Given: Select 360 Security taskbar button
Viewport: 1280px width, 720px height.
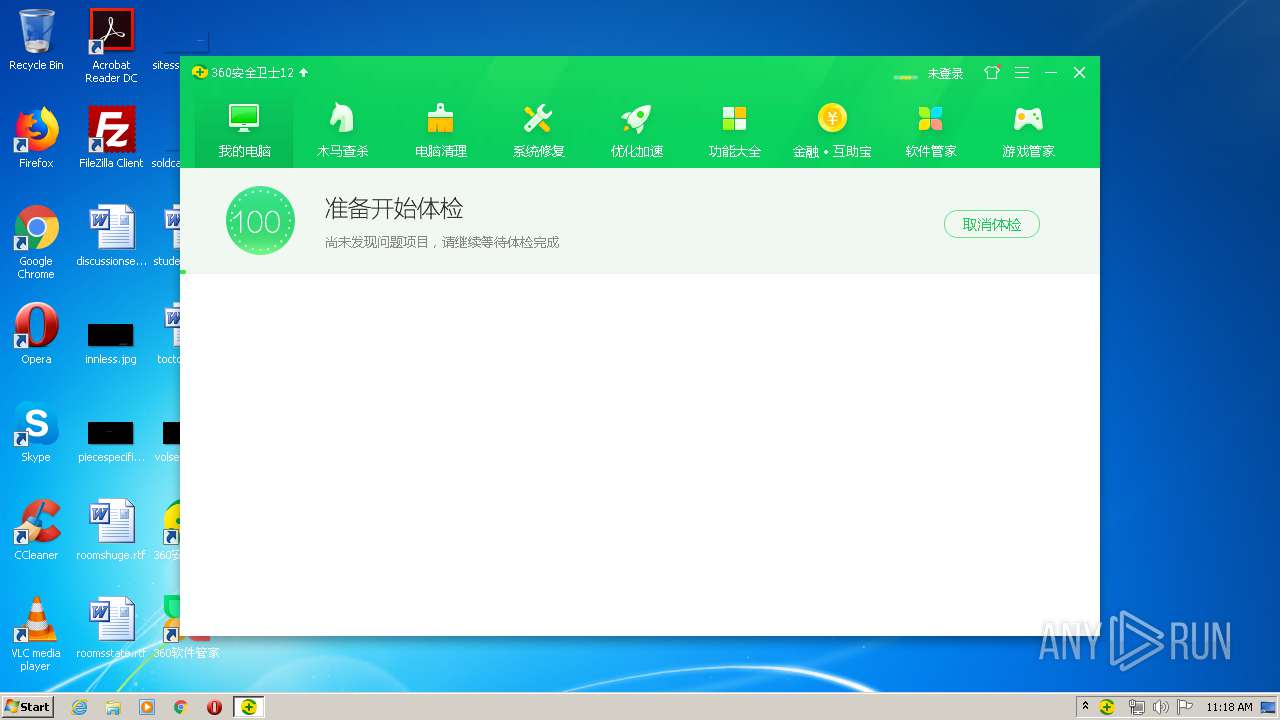Looking at the screenshot, I should (248, 707).
